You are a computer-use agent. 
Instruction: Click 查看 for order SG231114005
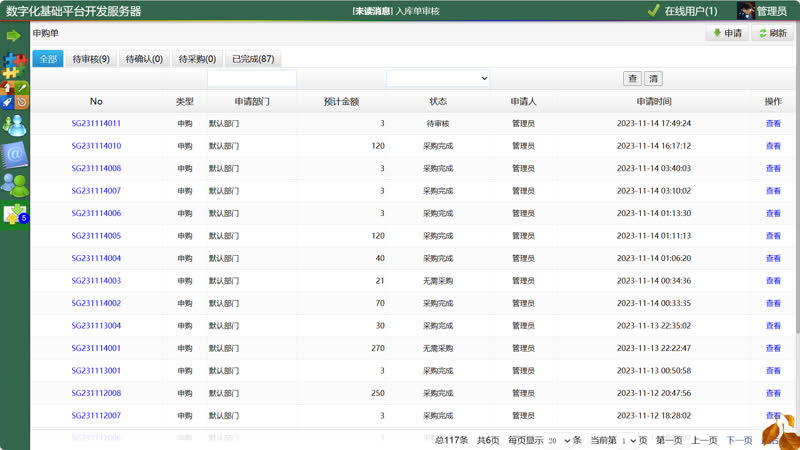[x=772, y=236]
